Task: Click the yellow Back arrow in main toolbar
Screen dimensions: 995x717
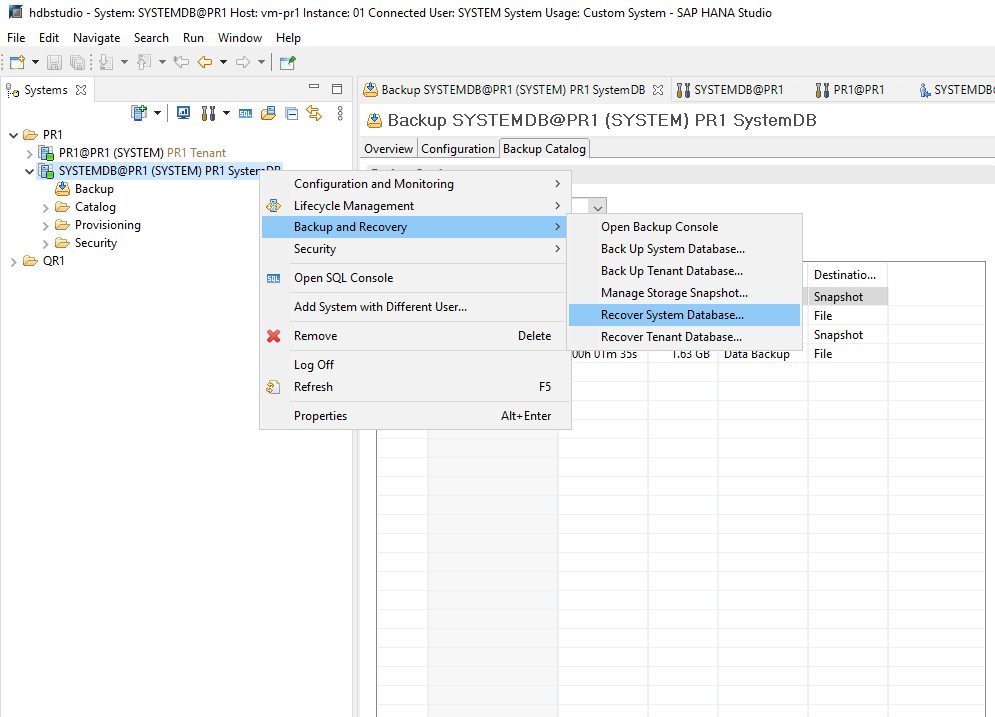Action: click(205, 62)
